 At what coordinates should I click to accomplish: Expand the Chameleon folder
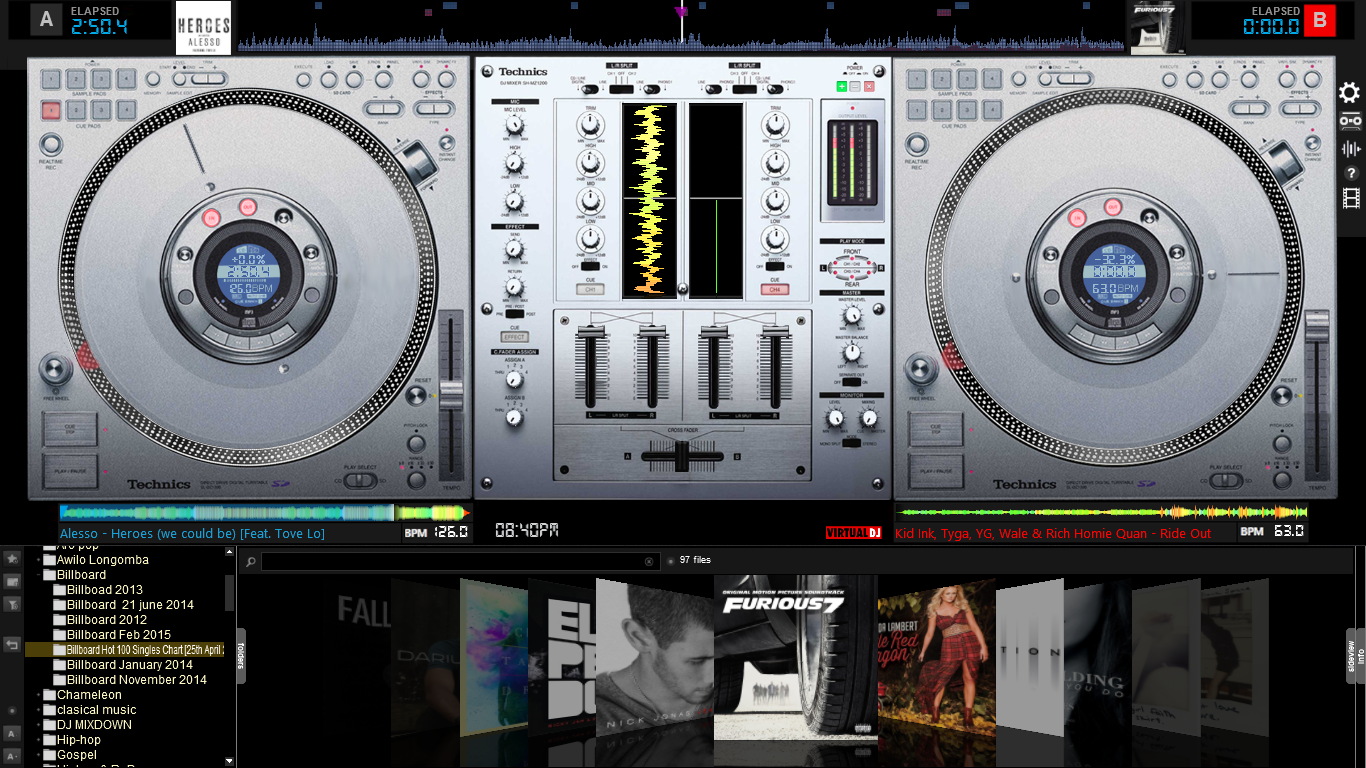39,695
